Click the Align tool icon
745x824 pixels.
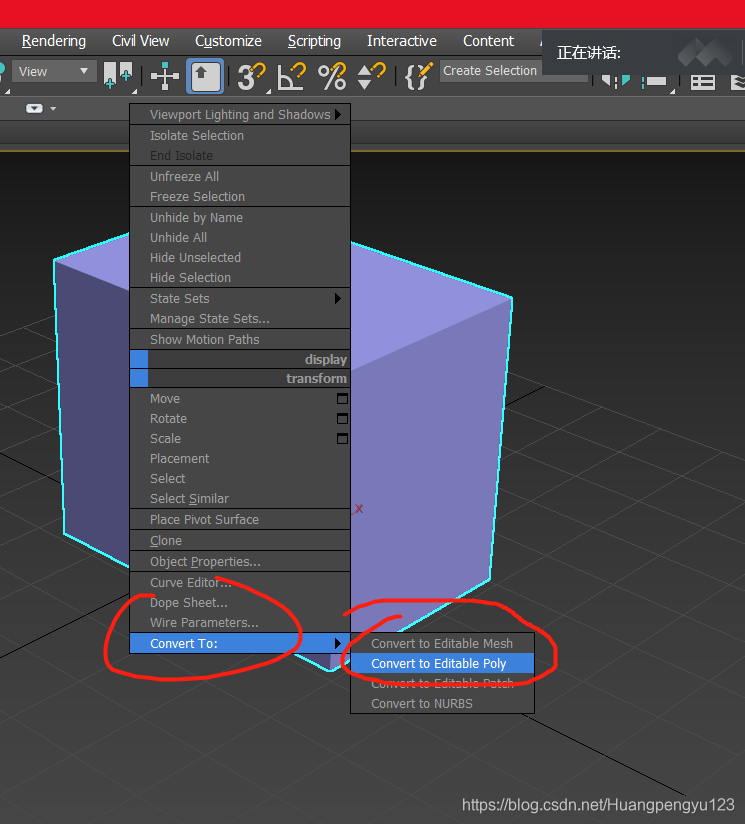click(x=655, y=81)
